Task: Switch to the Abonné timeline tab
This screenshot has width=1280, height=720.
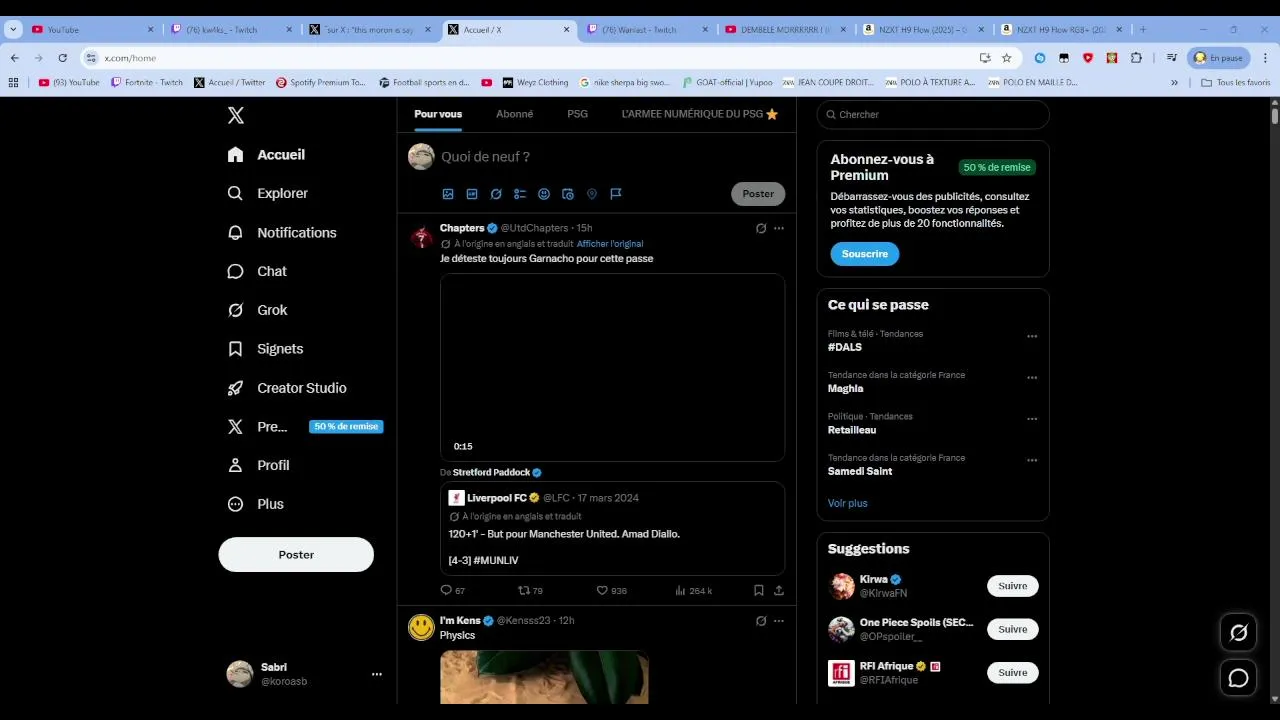Action: [x=515, y=114]
